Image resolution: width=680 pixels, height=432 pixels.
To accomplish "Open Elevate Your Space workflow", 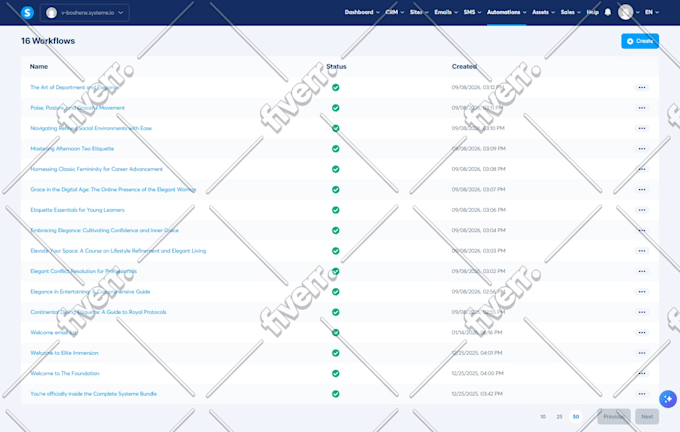I will point(118,251).
